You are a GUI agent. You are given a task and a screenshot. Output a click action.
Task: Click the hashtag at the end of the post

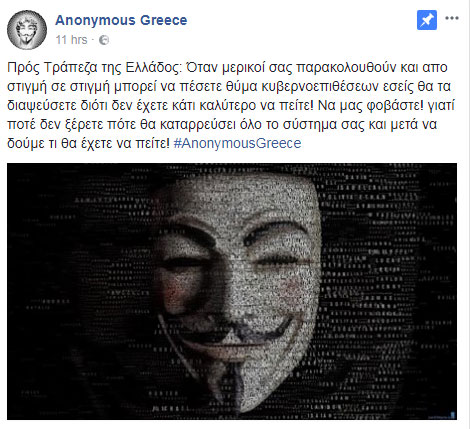point(237,143)
